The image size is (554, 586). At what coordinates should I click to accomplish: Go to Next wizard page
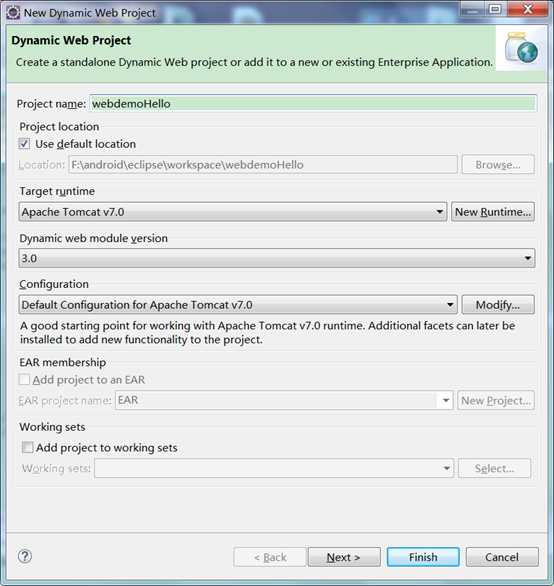coord(344,557)
